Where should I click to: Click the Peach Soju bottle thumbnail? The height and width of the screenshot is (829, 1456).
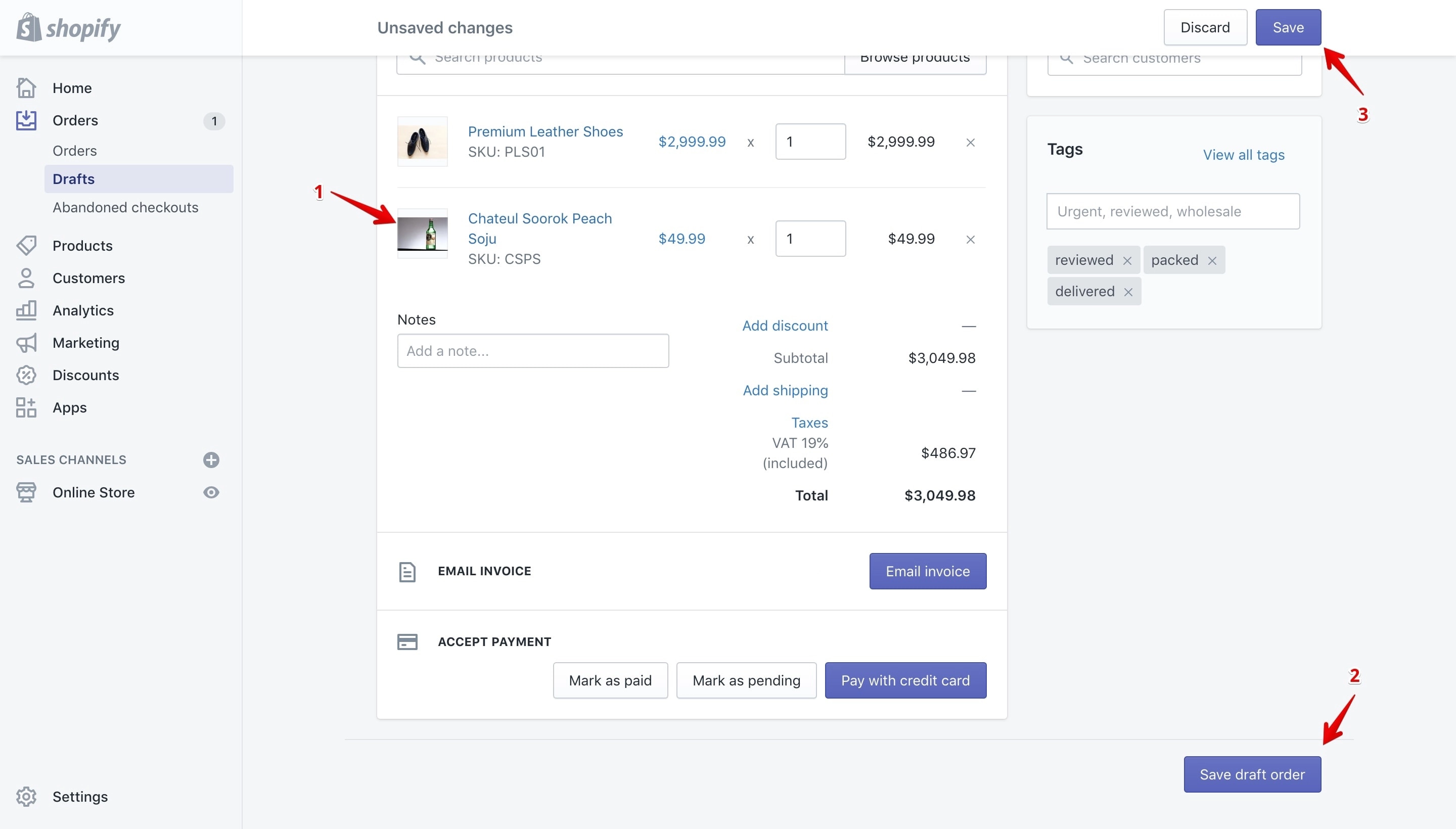coord(423,234)
